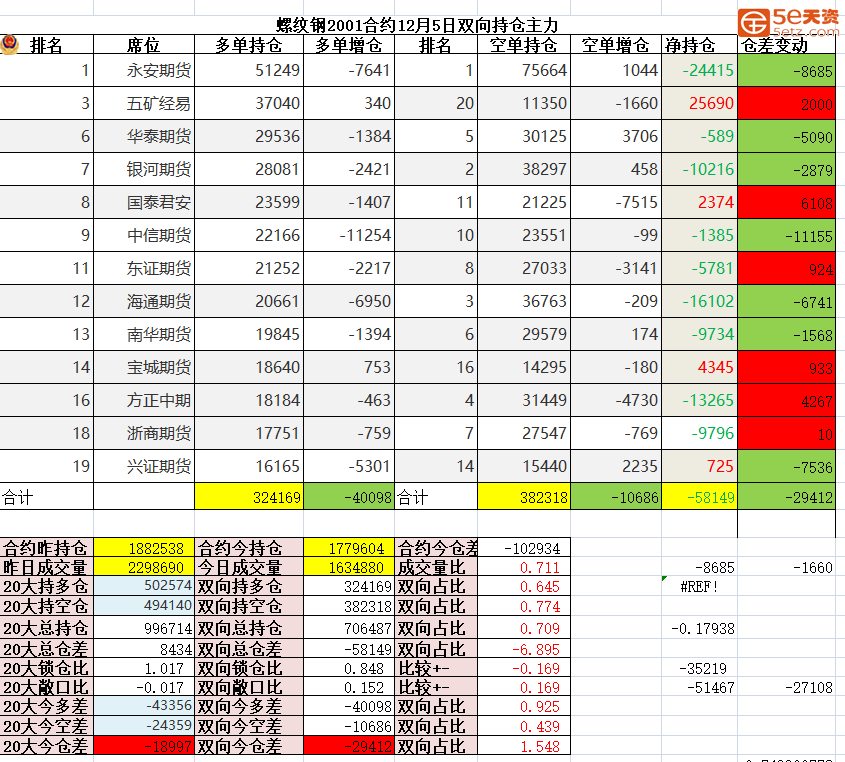
Task: Select the 多单持仓 column header
Action: pyautogui.click(x=249, y=45)
